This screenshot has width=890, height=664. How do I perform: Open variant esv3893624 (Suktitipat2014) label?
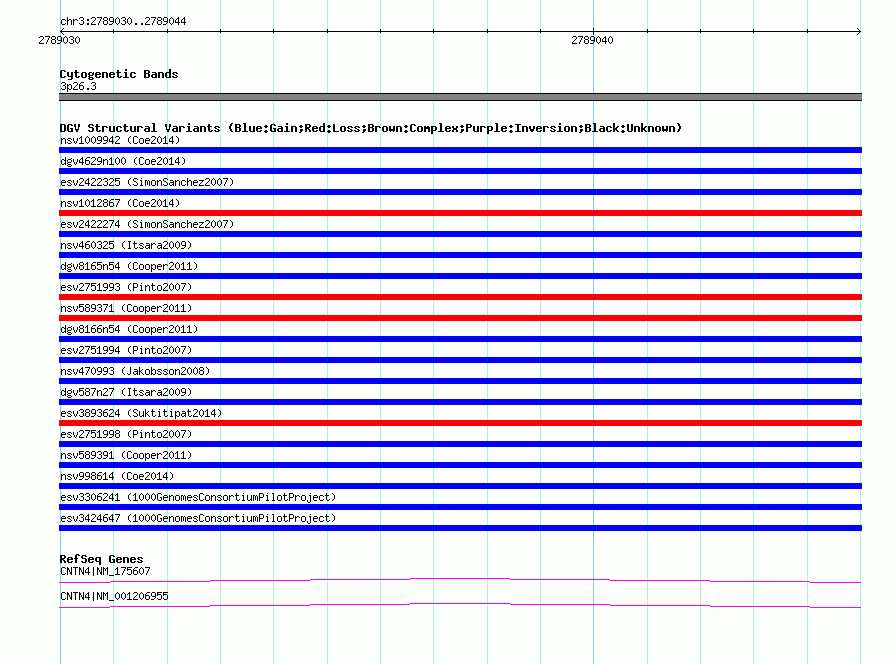(x=141, y=413)
